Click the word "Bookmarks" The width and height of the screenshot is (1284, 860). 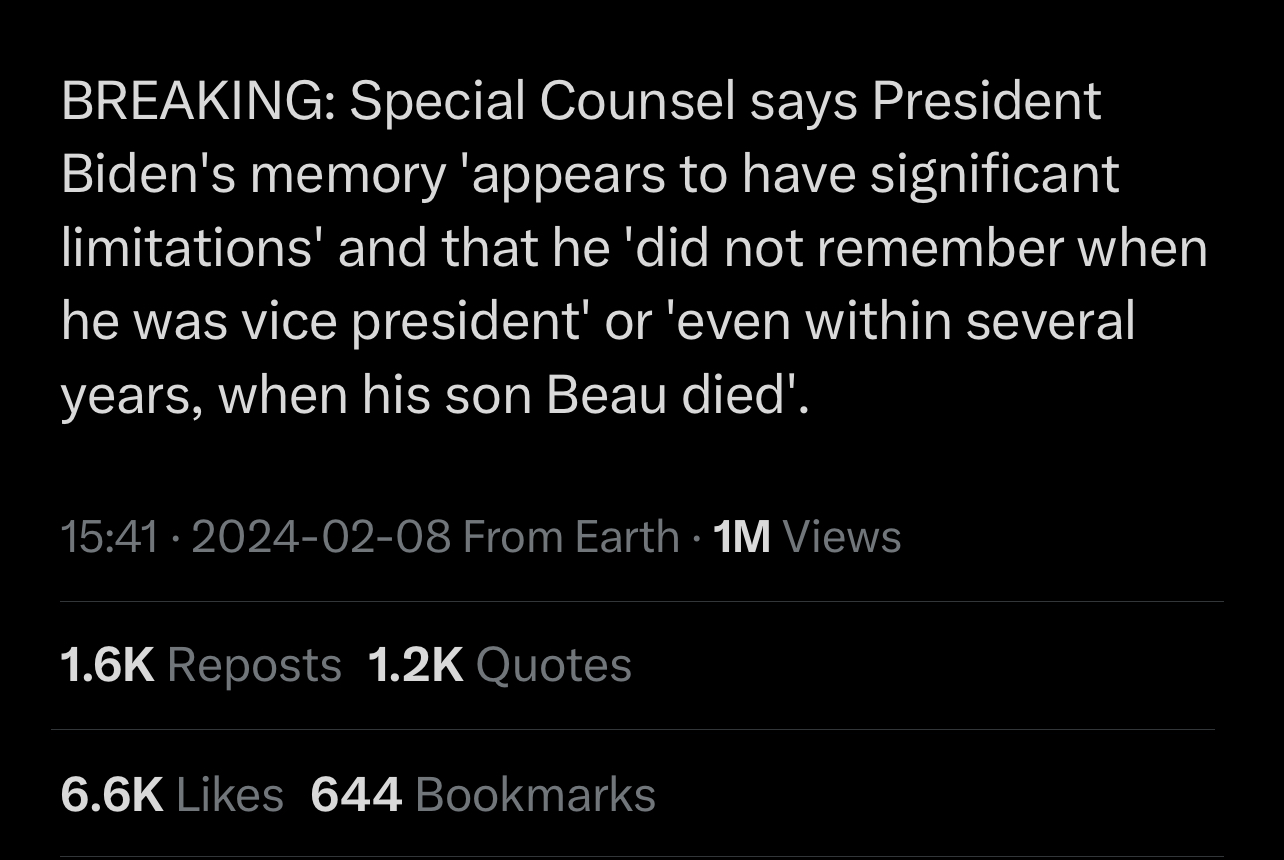(x=535, y=795)
